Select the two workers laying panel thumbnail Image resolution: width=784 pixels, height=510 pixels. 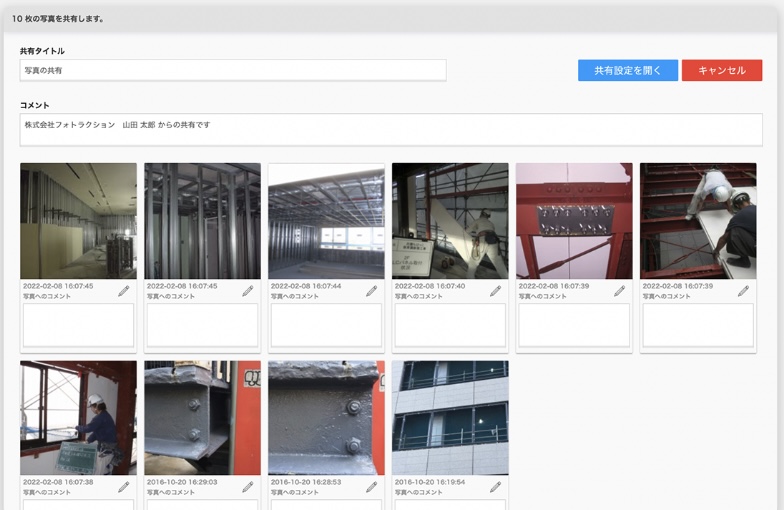tap(698, 221)
